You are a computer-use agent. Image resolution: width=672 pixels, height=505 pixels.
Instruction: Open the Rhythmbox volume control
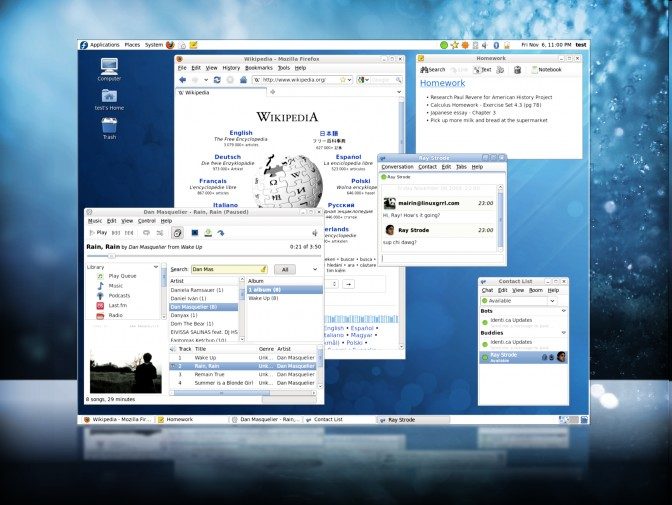click(x=315, y=232)
